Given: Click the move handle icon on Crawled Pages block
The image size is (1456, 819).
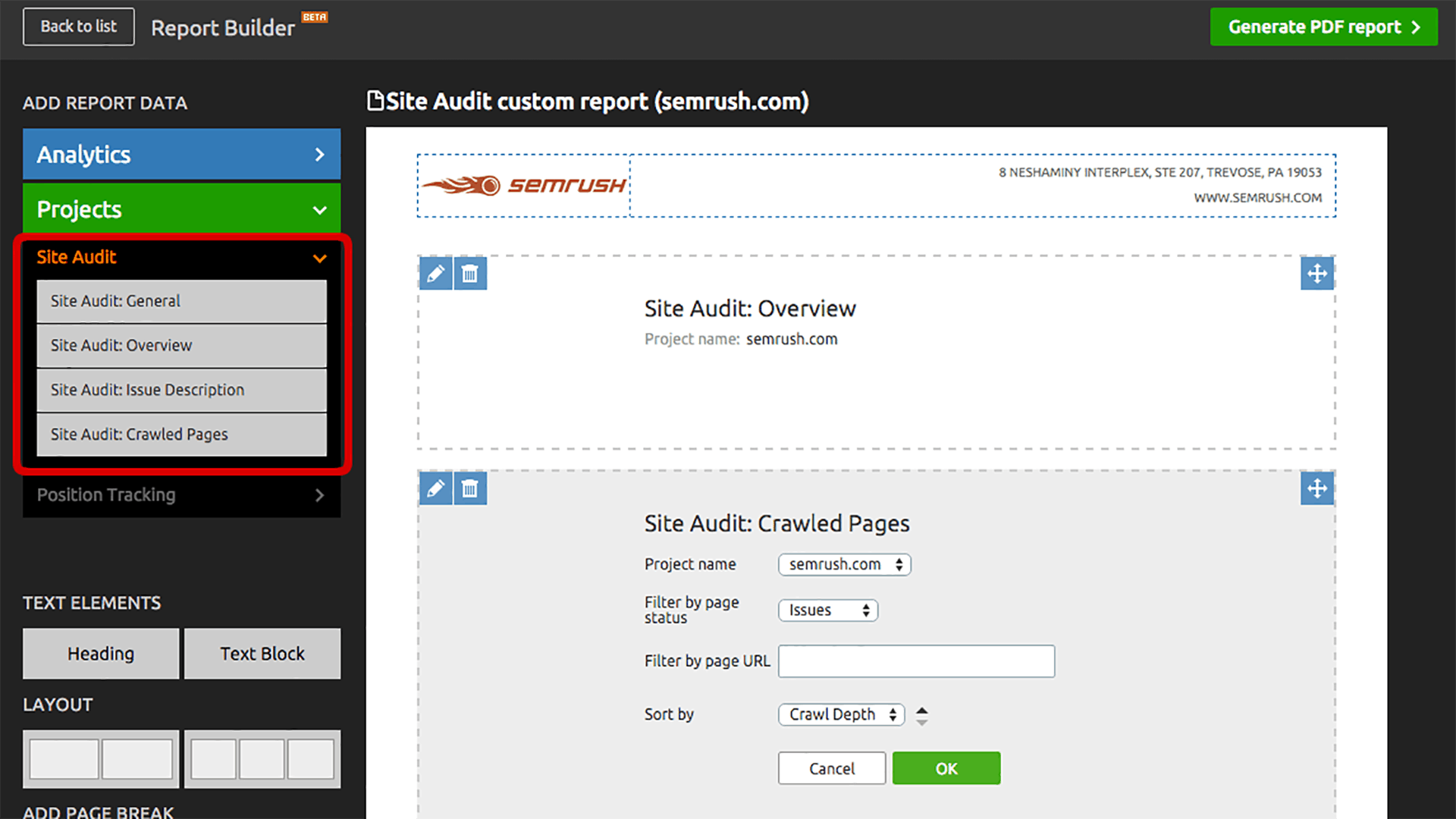Looking at the screenshot, I should 1317,489.
